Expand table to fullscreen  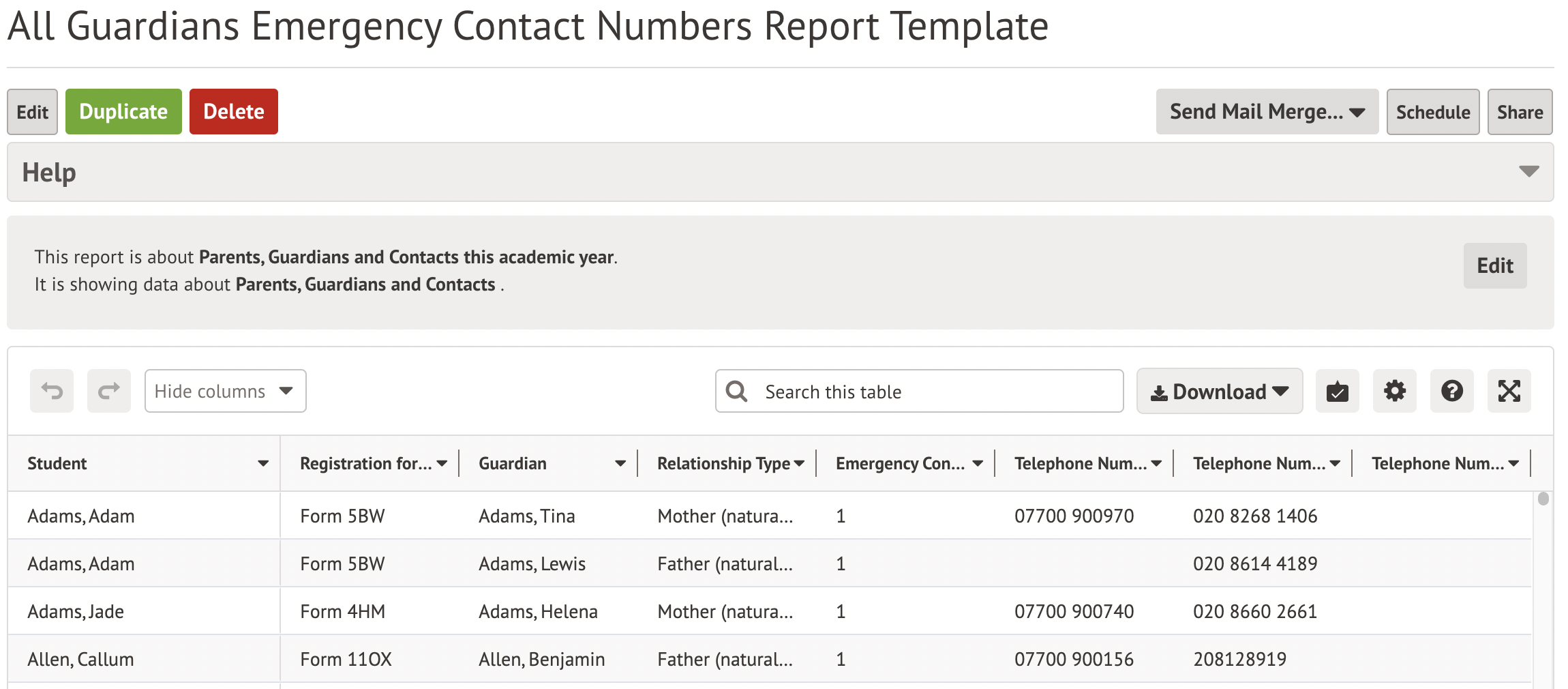pyautogui.click(x=1509, y=391)
